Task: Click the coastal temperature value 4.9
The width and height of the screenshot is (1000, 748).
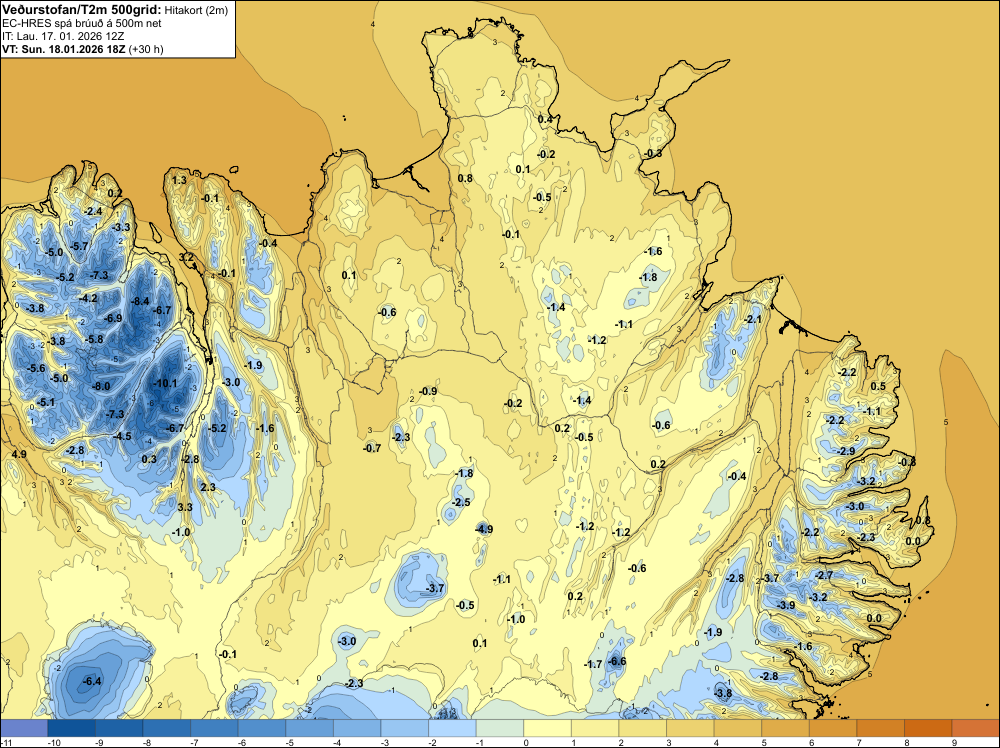Action: (19, 454)
